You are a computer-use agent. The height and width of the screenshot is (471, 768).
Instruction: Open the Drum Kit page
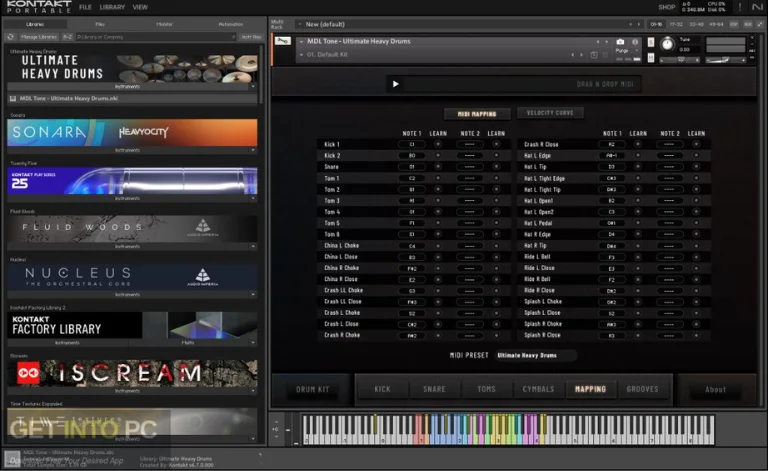(x=312, y=390)
